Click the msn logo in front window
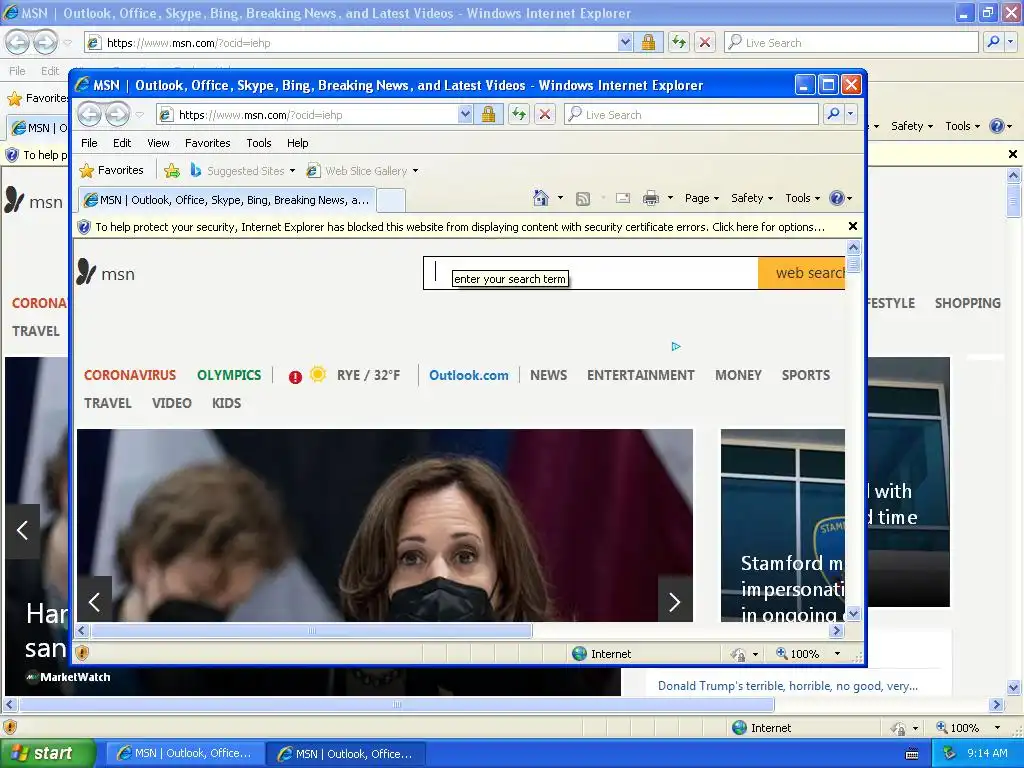Viewport: 1024px width, 768px height. (x=106, y=272)
